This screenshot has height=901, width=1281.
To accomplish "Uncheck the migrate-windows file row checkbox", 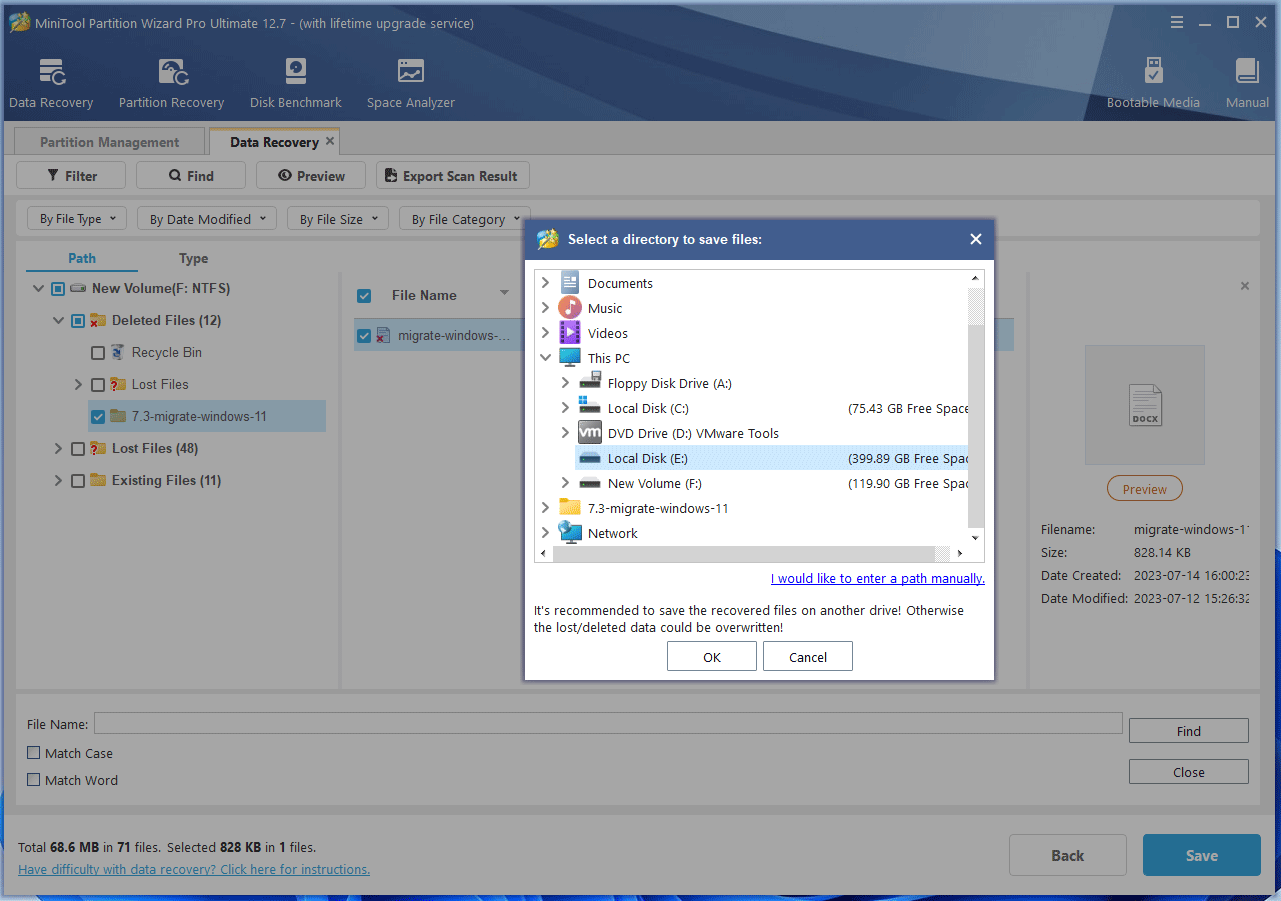I will point(364,336).
